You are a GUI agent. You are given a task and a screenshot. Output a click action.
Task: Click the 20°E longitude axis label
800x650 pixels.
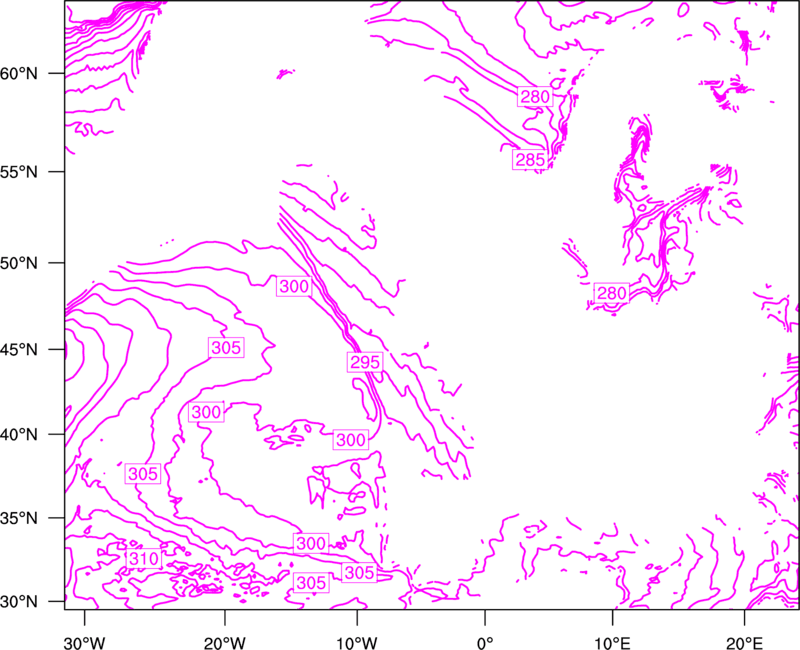coord(744,643)
